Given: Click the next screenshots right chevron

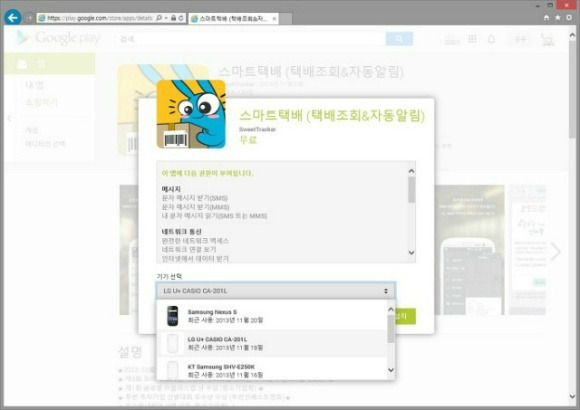Looking at the screenshot, I should pyautogui.click(x=556, y=252).
